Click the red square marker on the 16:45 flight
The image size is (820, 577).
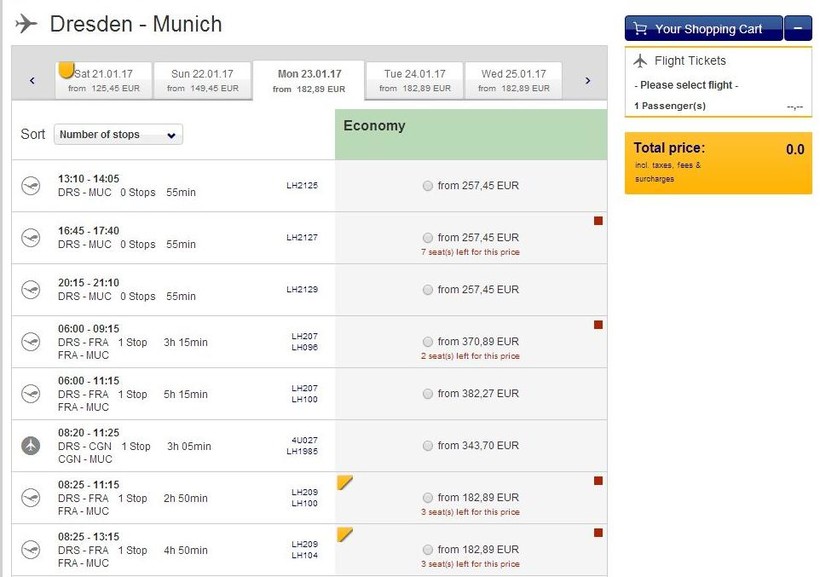[x=598, y=220]
